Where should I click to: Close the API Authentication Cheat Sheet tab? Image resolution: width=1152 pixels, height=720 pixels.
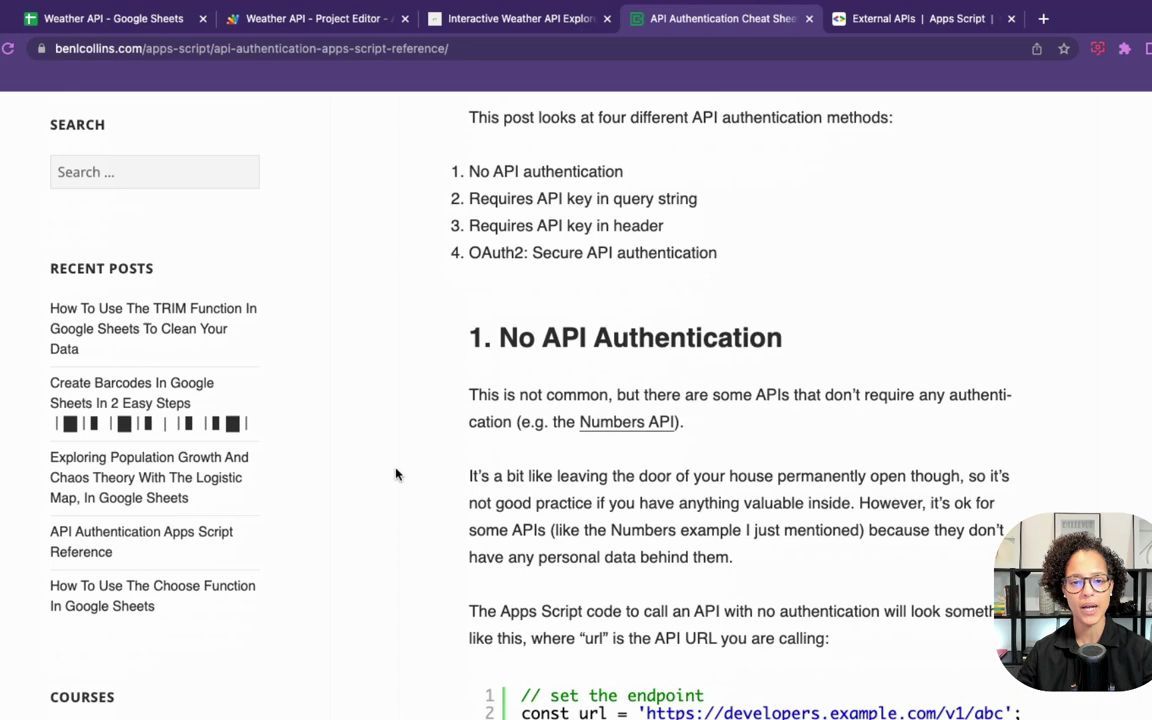click(x=809, y=19)
